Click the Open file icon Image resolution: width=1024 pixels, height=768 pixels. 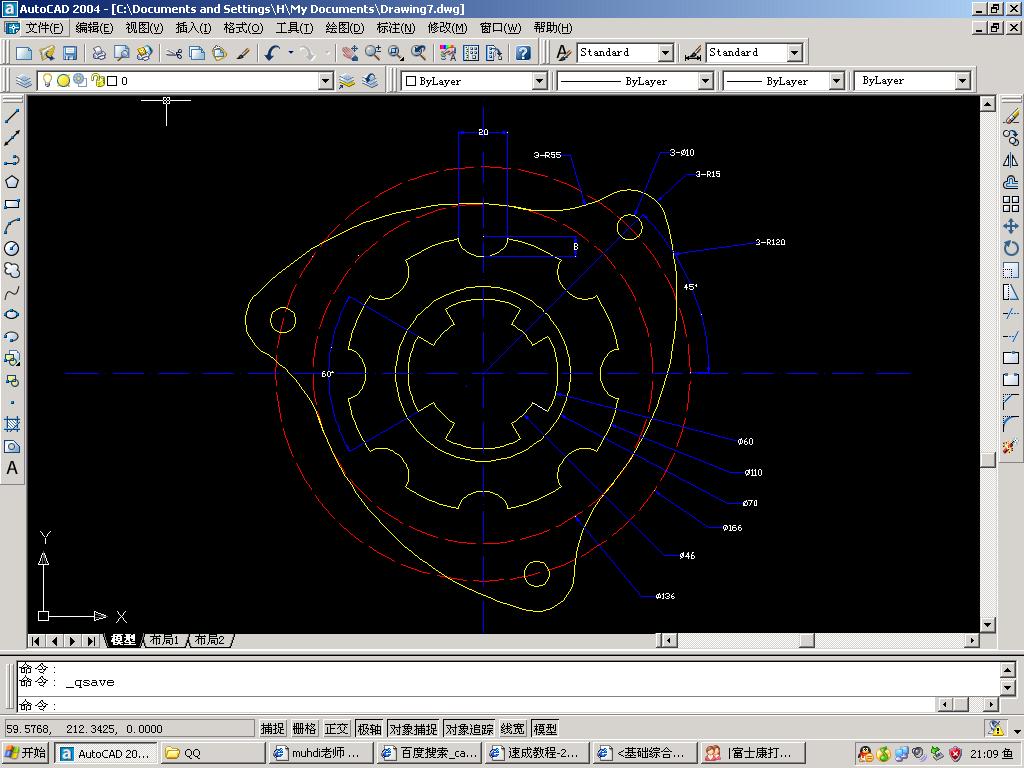point(47,53)
